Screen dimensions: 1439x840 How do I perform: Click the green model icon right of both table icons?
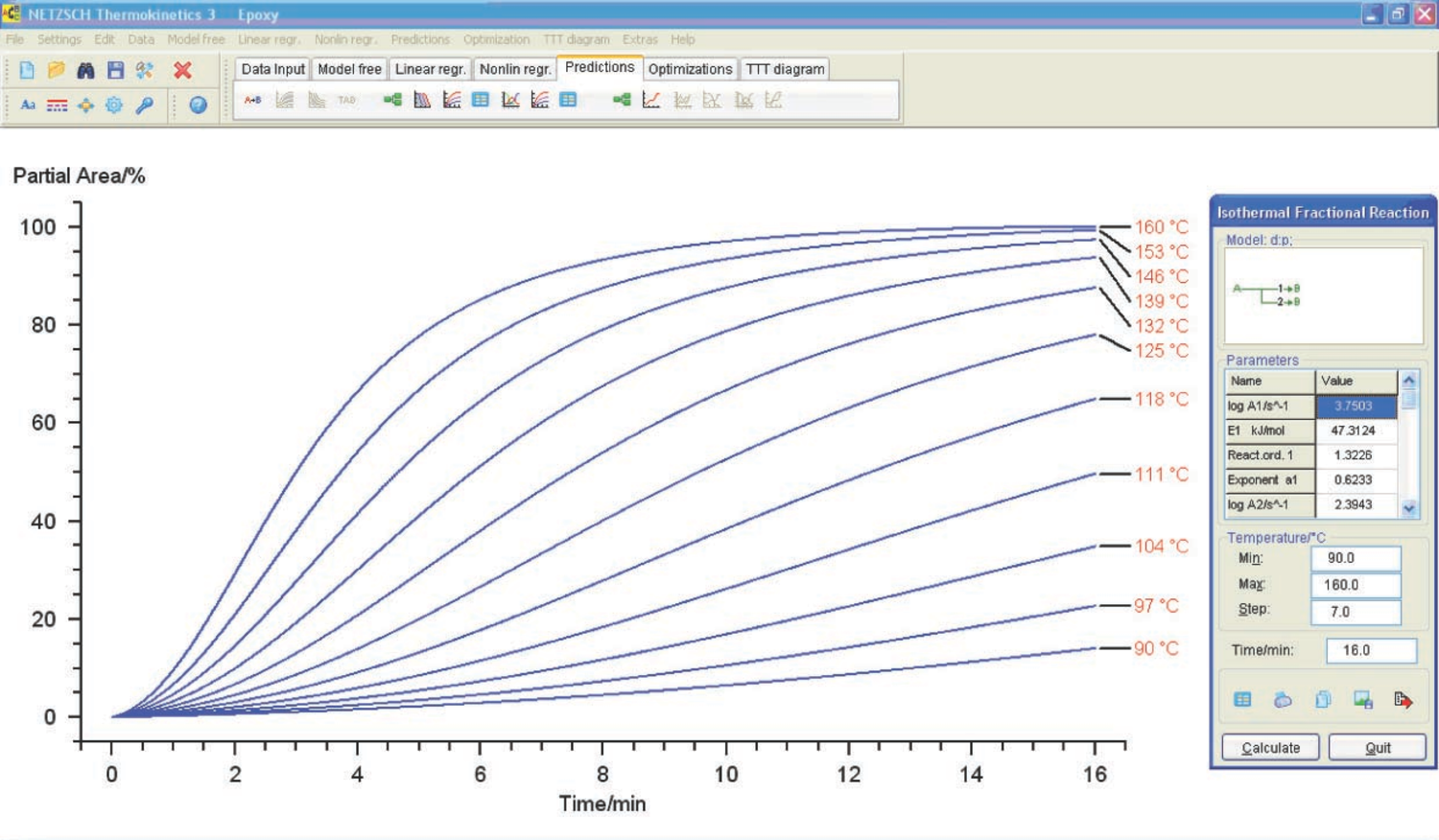pos(622,100)
